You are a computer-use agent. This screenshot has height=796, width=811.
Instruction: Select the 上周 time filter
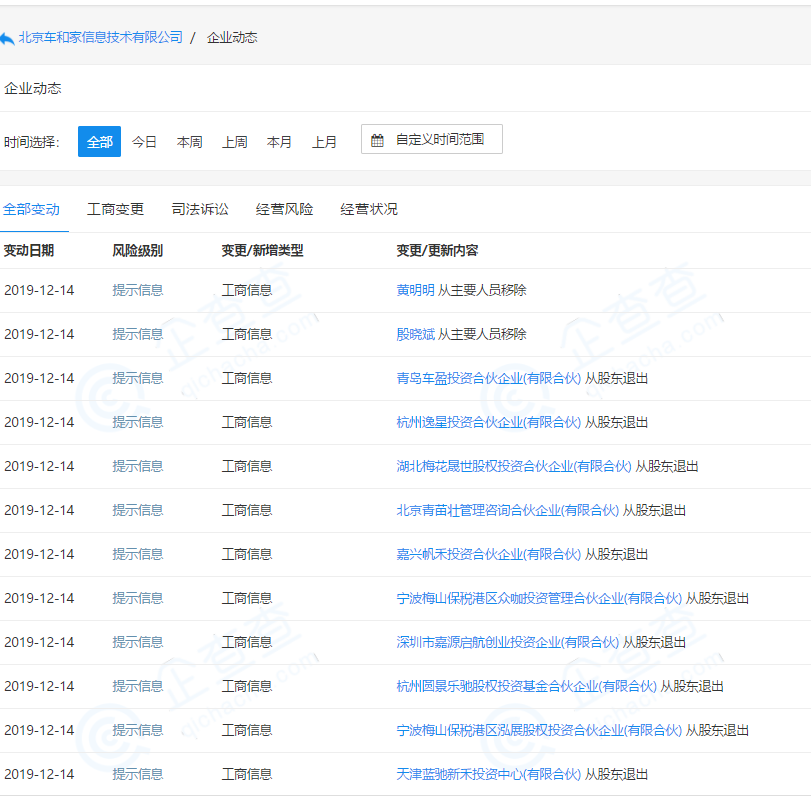[234, 141]
